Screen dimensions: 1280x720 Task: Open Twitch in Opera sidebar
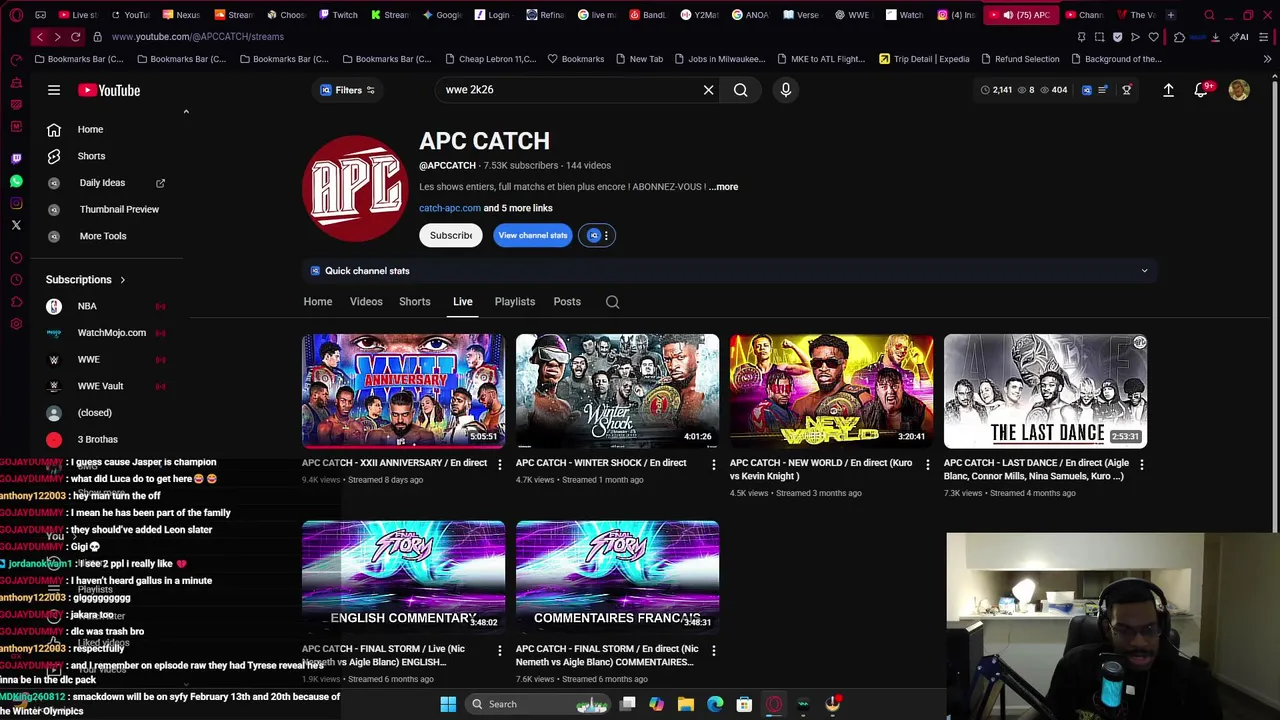[16, 158]
